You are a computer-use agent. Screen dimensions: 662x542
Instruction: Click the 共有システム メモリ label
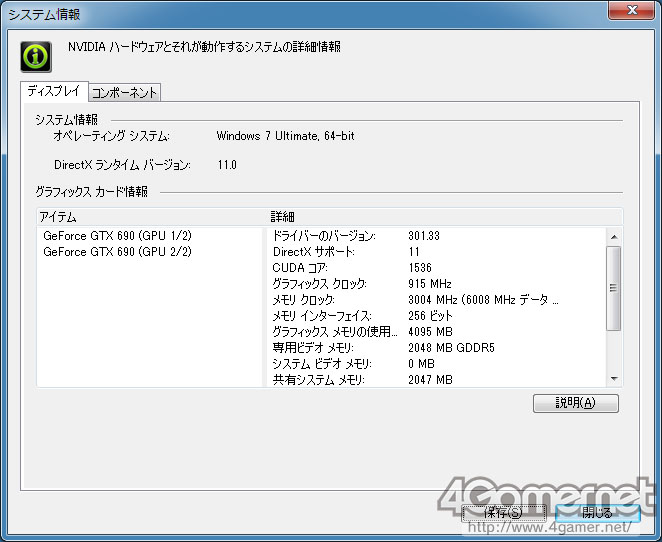(319, 379)
